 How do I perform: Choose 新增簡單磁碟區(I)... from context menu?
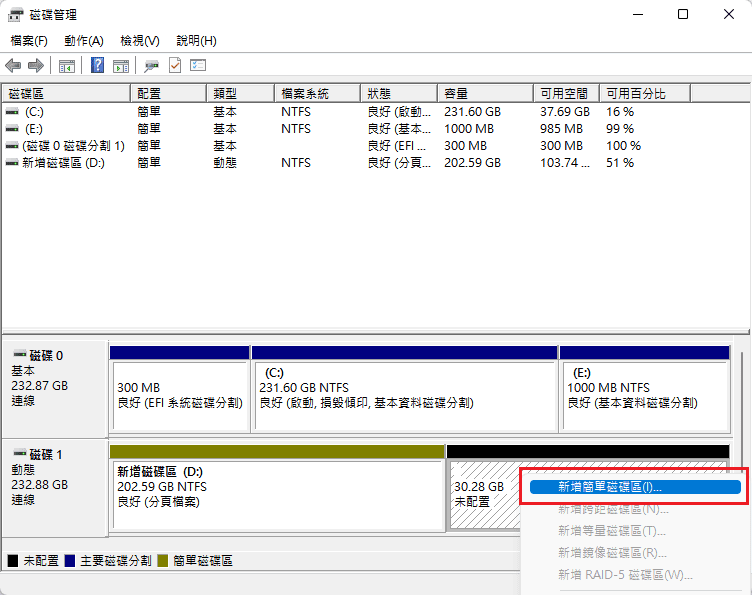pos(635,487)
